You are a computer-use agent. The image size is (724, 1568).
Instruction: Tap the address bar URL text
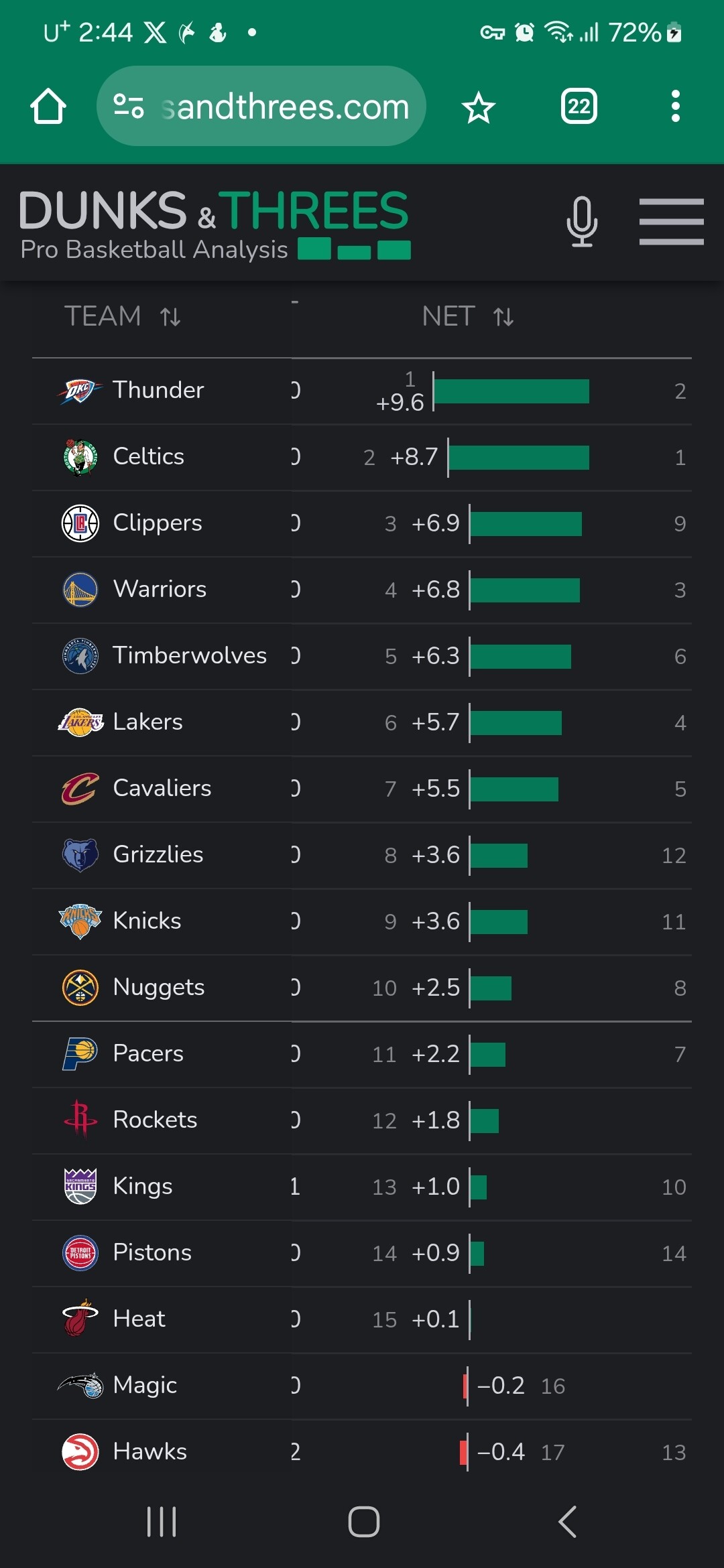(x=286, y=107)
